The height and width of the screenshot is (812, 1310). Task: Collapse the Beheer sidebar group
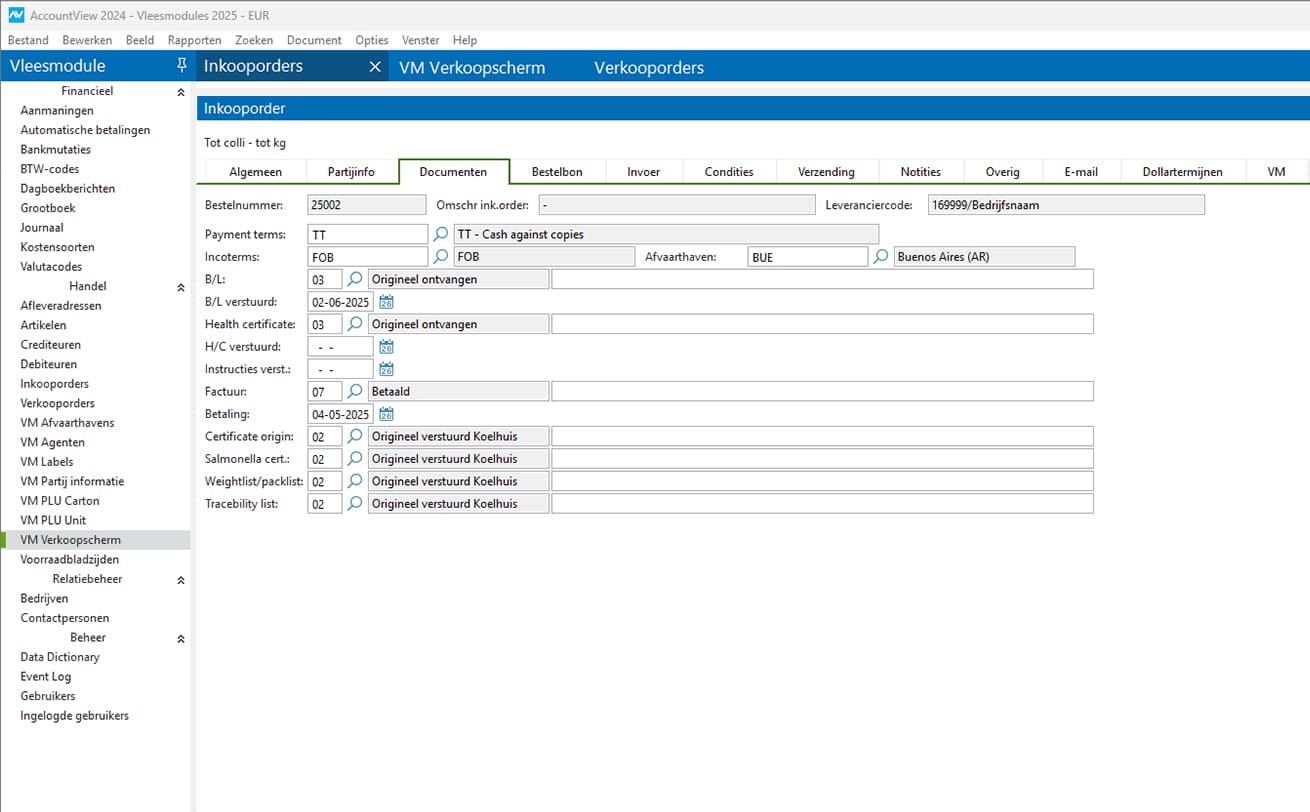[181, 638]
